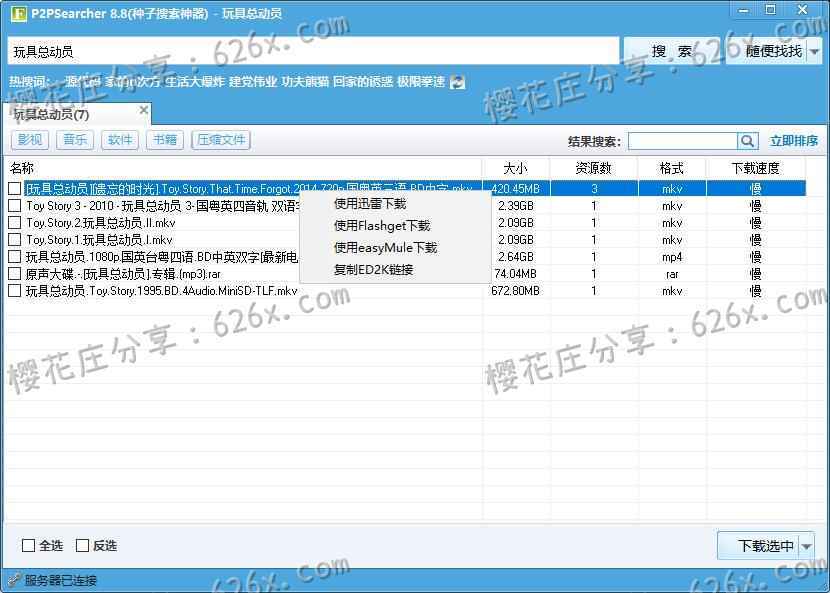Expand the 下载选中 dropdown arrow
830x593 pixels.
pos(806,546)
